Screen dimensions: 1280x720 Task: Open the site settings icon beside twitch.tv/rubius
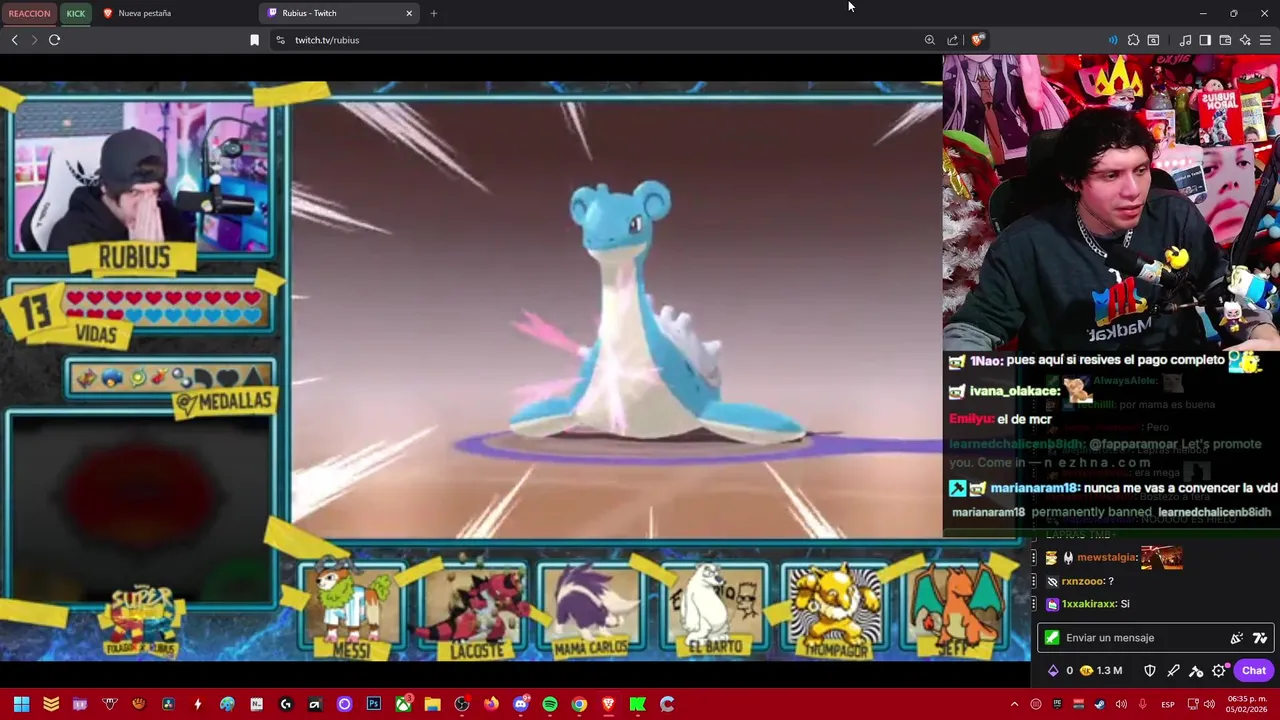click(280, 40)
